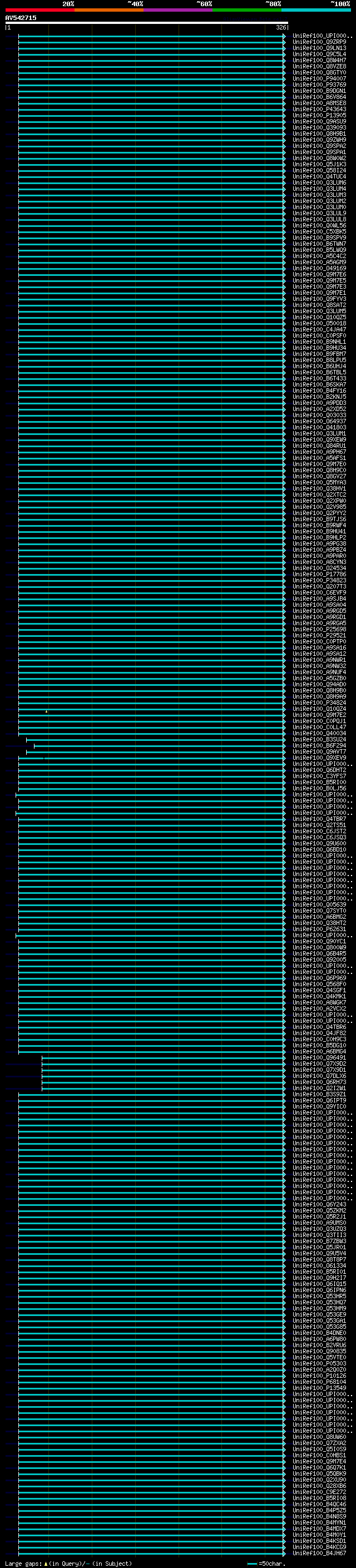Select the UniRef100_B6T433 alignment label
Screen dimensions: 356x1568
coord(319,379)
